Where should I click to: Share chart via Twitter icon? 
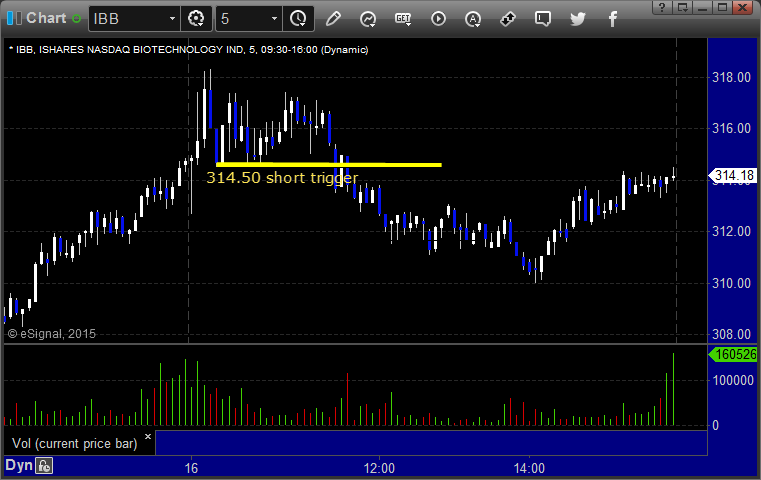(578, 19)
